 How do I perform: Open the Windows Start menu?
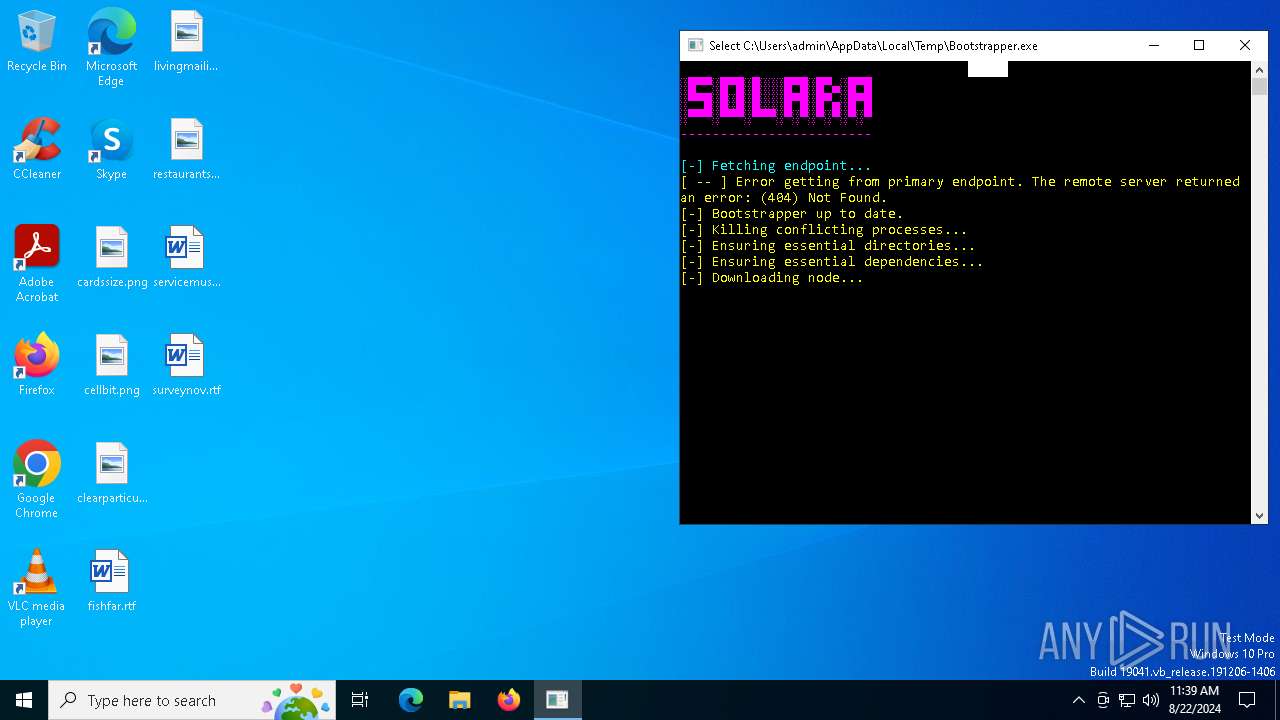24,700
